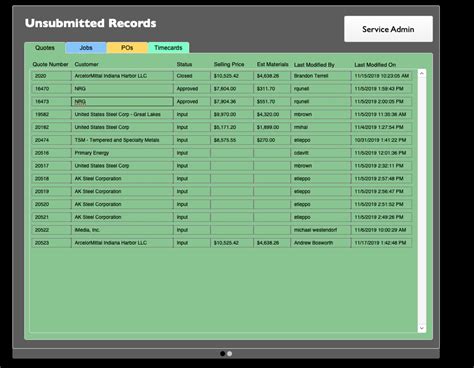Click the NRG customer field in row 16470
The height and width of the screenshot is (368, 474).
click(122, 89)
